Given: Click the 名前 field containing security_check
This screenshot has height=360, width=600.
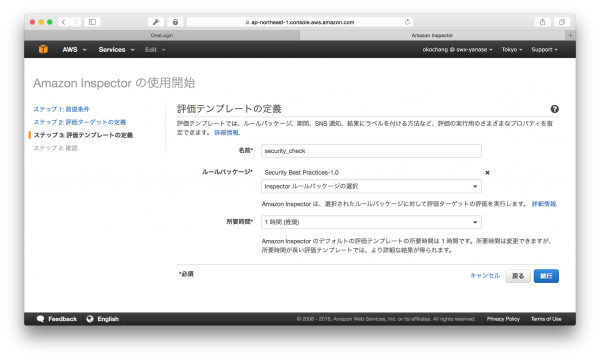Looking at the screenshot, I should click(x=371, y=151).
